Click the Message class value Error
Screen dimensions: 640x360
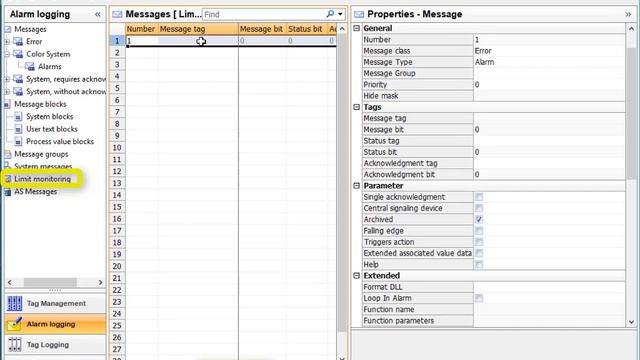tap(483, 51)
